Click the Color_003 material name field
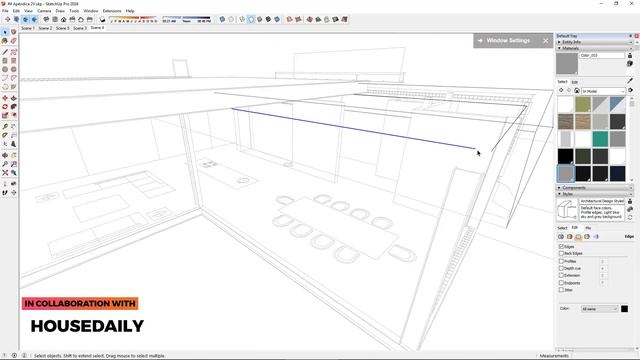The image size is (640, 360). [x=602, y=55]
